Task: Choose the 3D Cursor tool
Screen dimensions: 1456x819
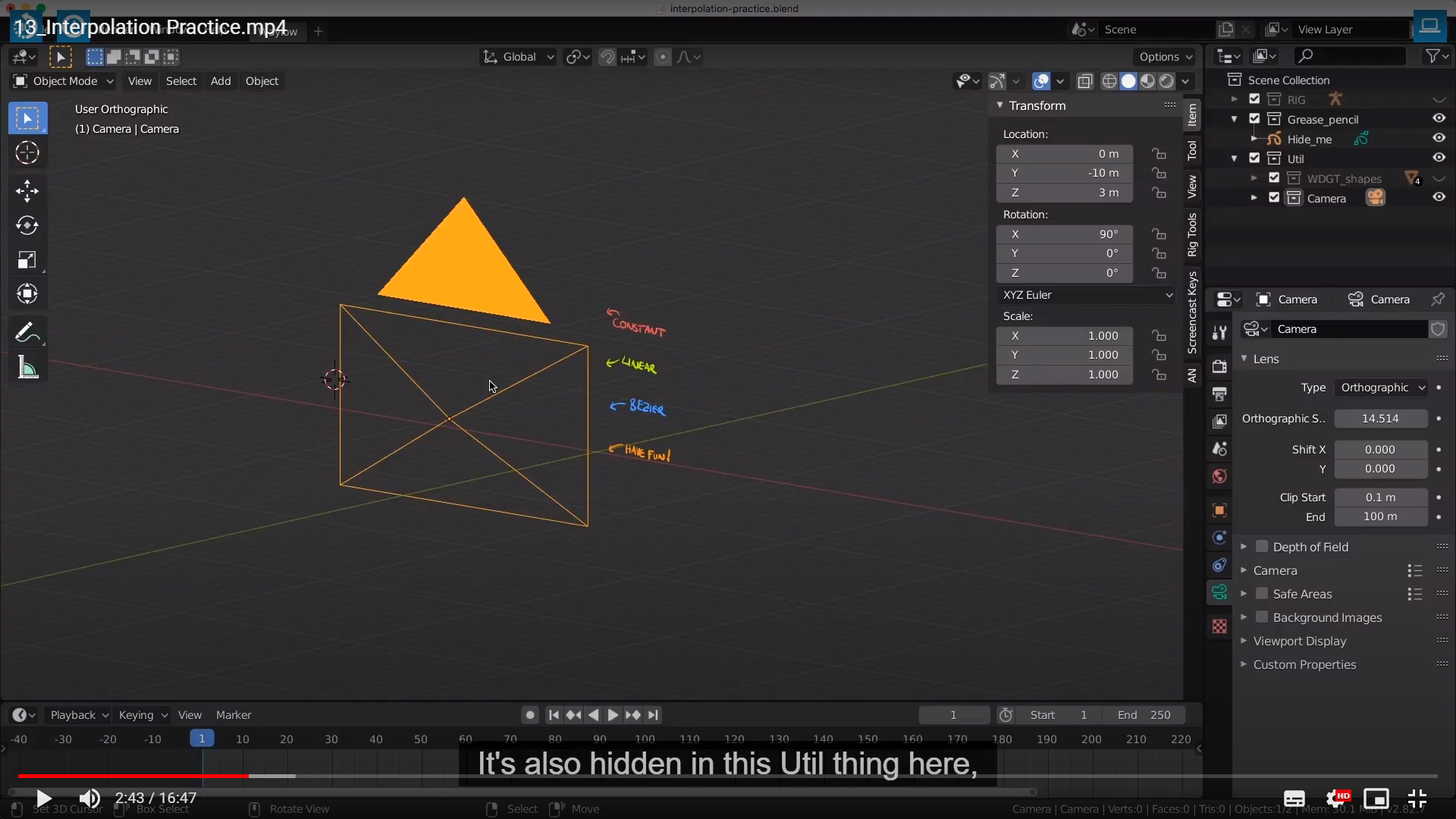Action: click(x=27, y=153)
